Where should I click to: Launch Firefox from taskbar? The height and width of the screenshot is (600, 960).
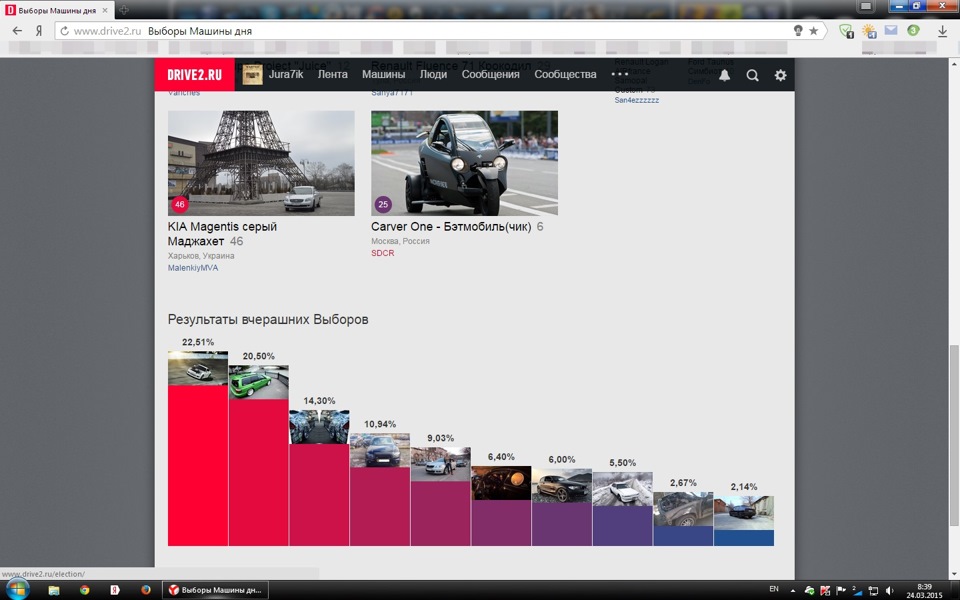click(146, 590)
